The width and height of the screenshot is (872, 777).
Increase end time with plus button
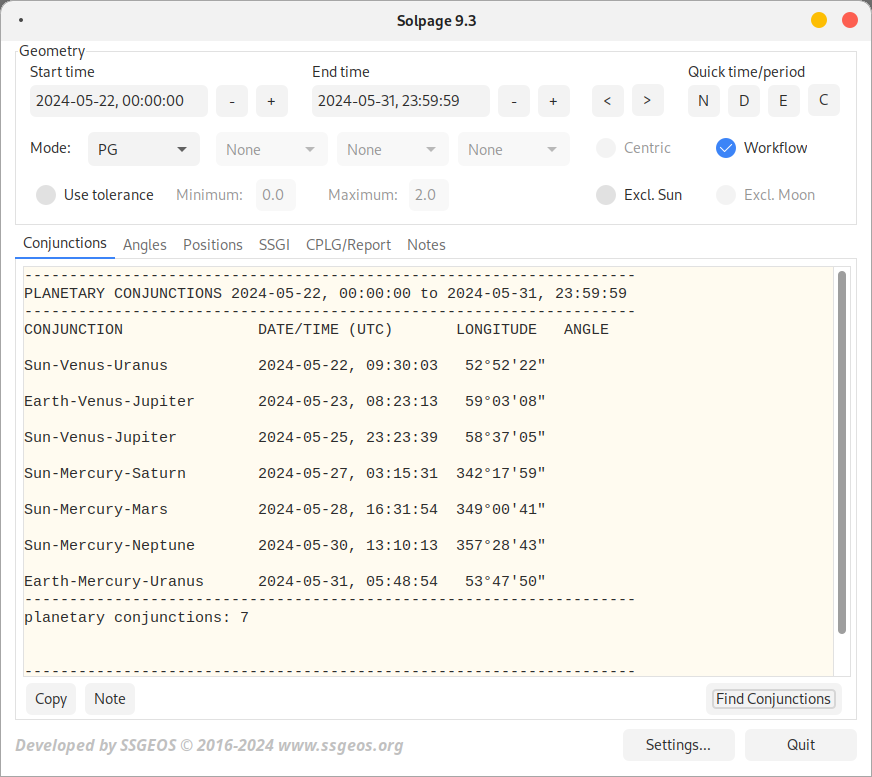point(553,101)
